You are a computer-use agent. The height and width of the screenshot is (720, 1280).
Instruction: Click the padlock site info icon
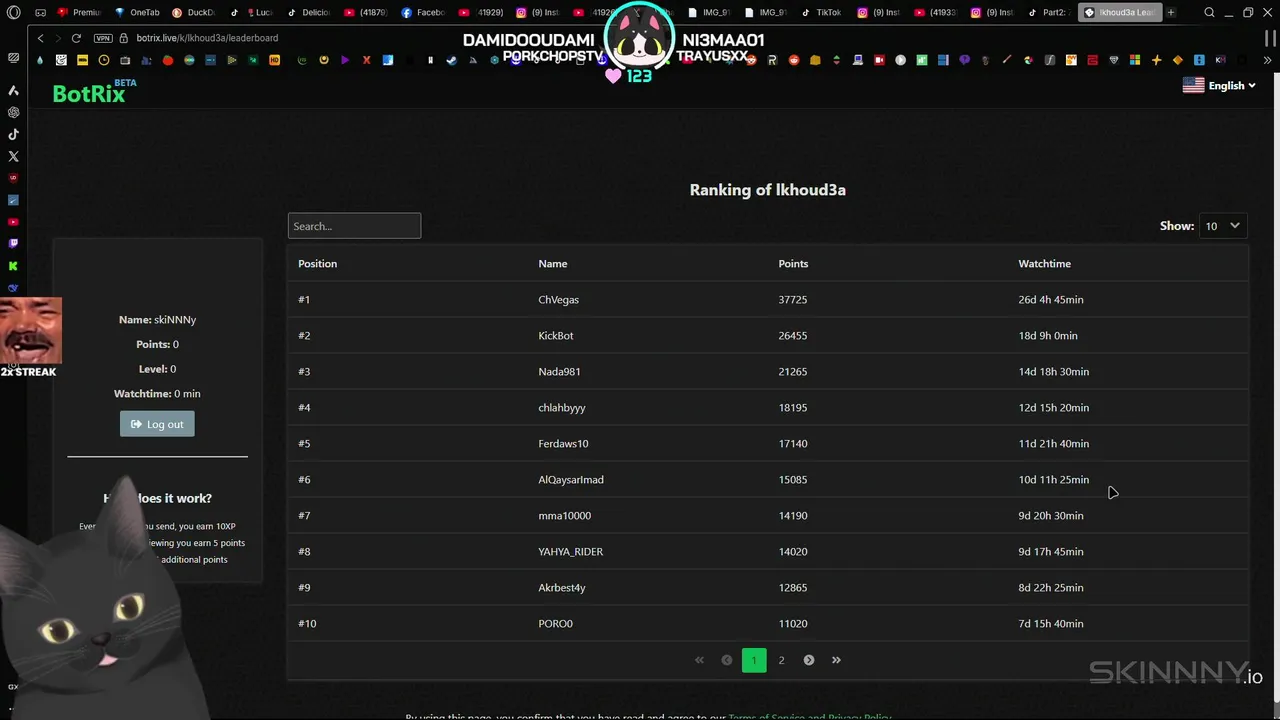click(124, 38)
